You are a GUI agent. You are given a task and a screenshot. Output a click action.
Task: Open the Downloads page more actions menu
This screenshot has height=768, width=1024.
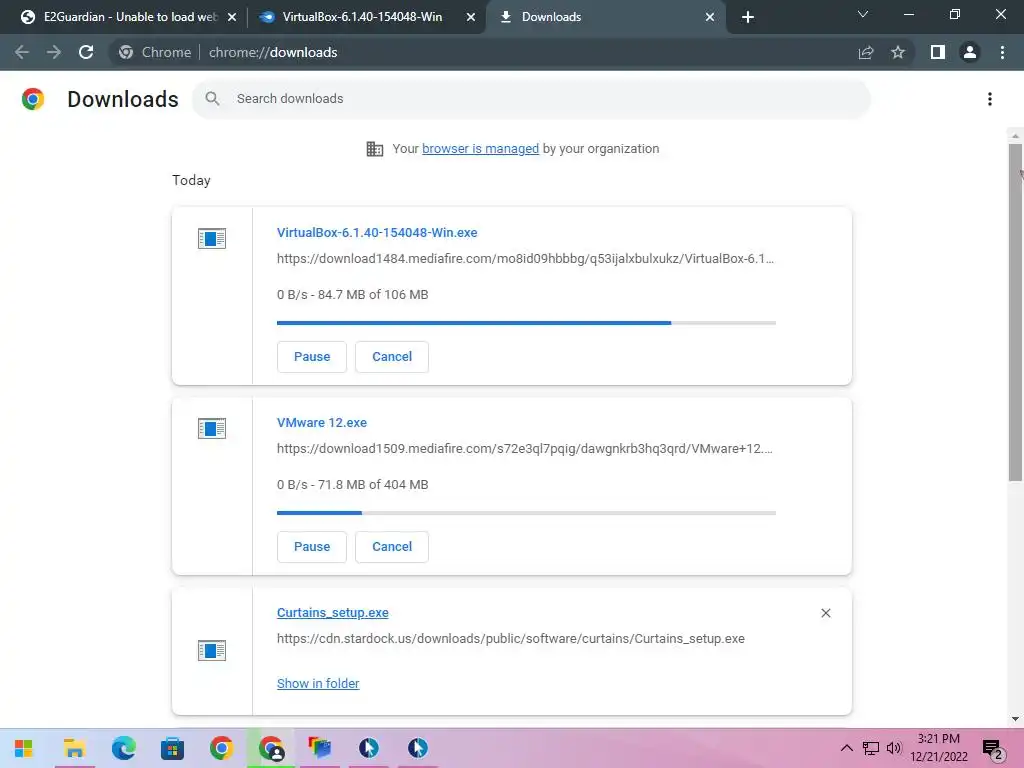tap(990, 99)
